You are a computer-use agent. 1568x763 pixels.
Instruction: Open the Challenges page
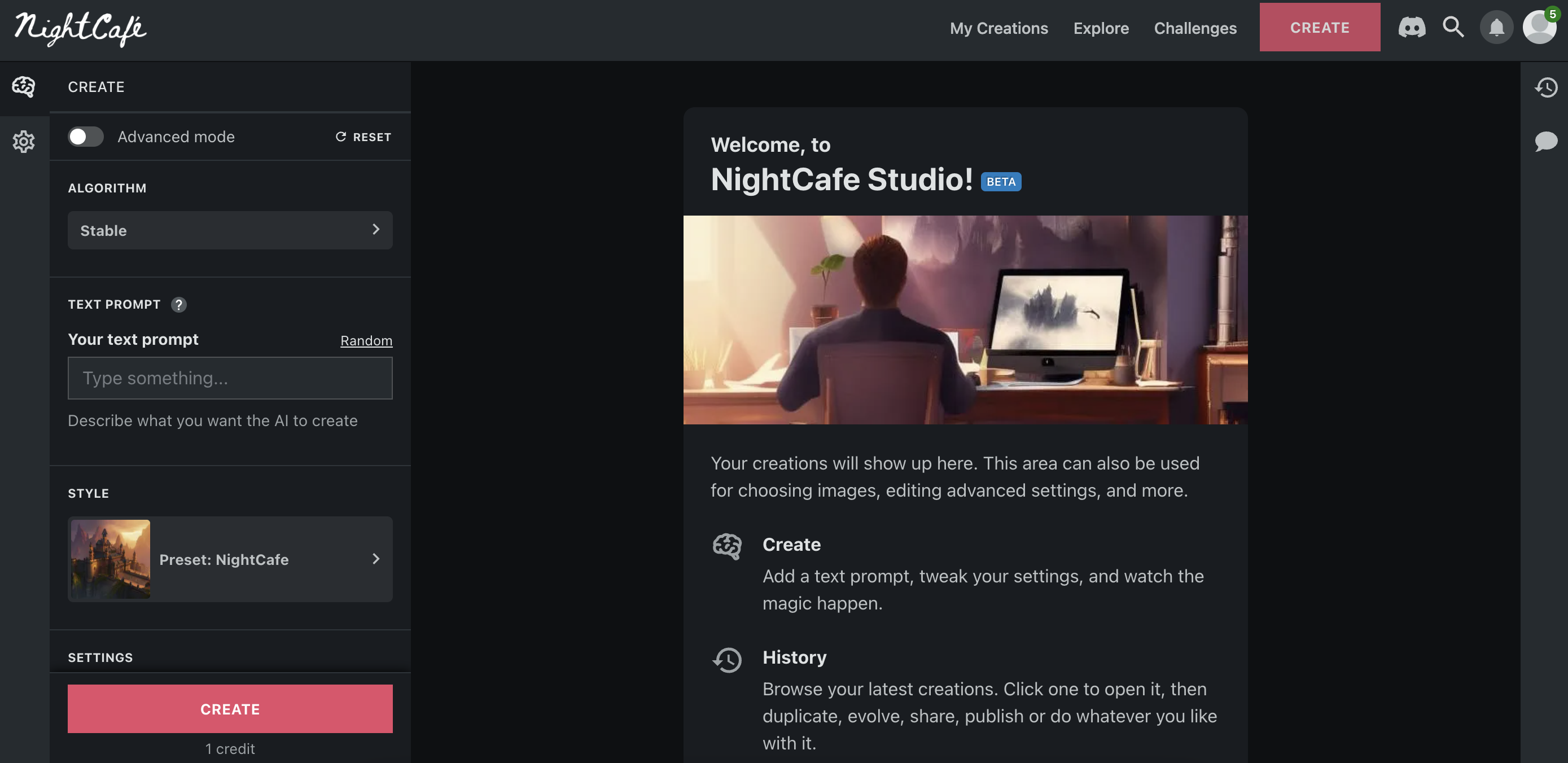[x=1195, y=29]
